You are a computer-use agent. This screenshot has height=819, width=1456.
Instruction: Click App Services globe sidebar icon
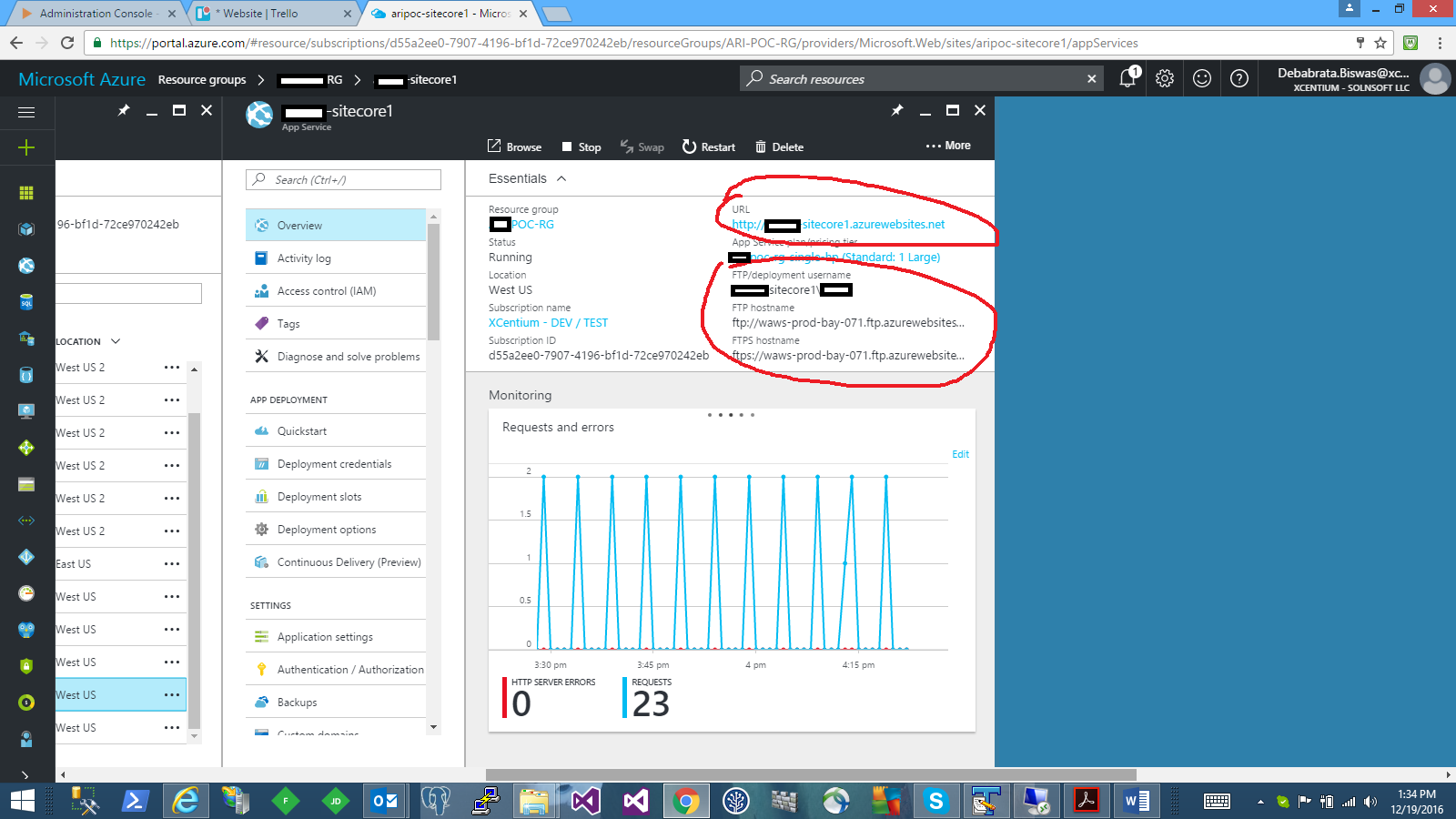coord(26,266)
